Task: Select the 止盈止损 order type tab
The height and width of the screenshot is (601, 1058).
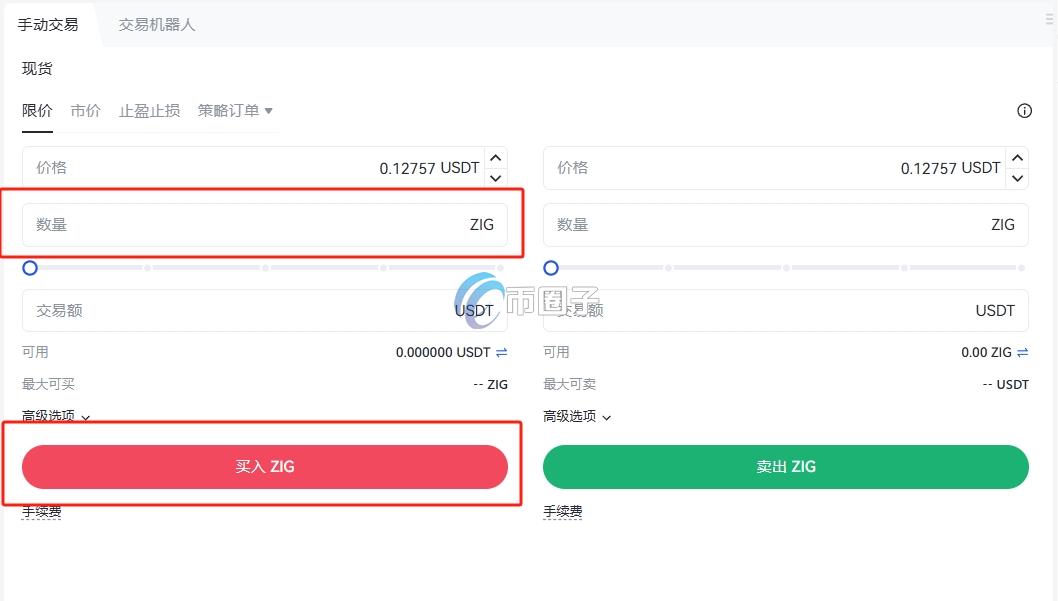Action: [x=149, y=111]
